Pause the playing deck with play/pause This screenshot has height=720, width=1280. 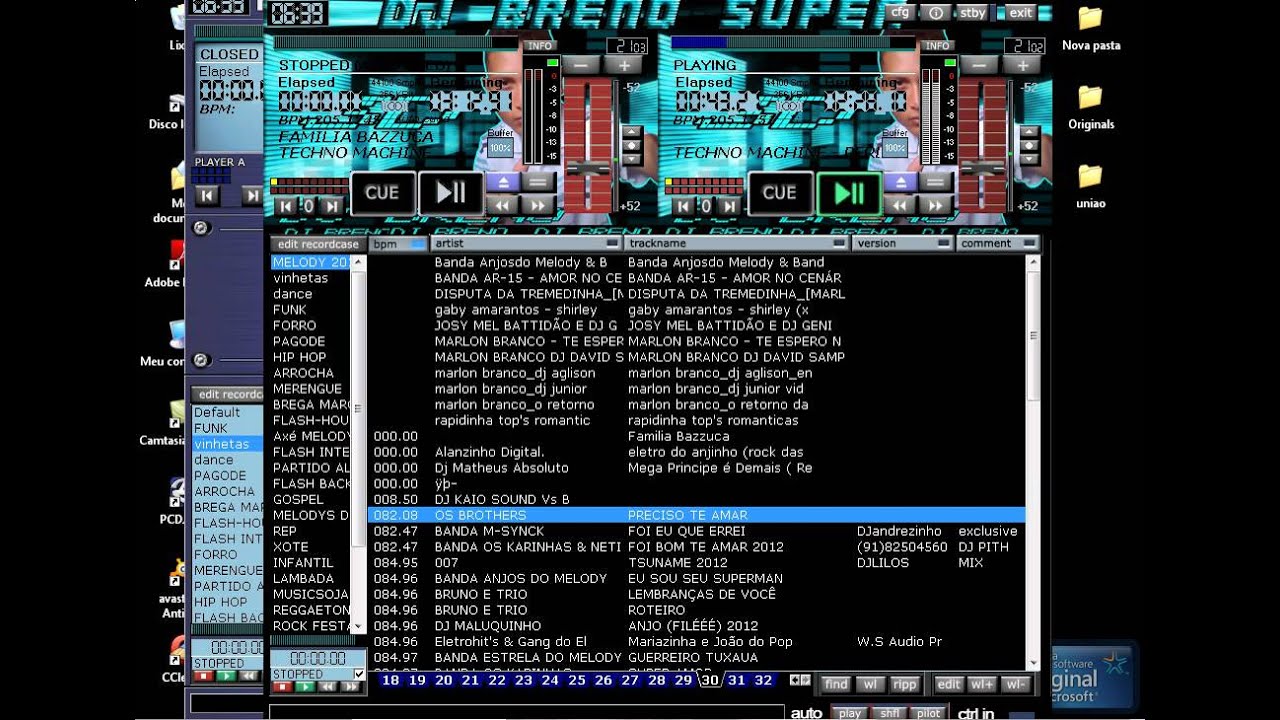[x=849, y=193]
